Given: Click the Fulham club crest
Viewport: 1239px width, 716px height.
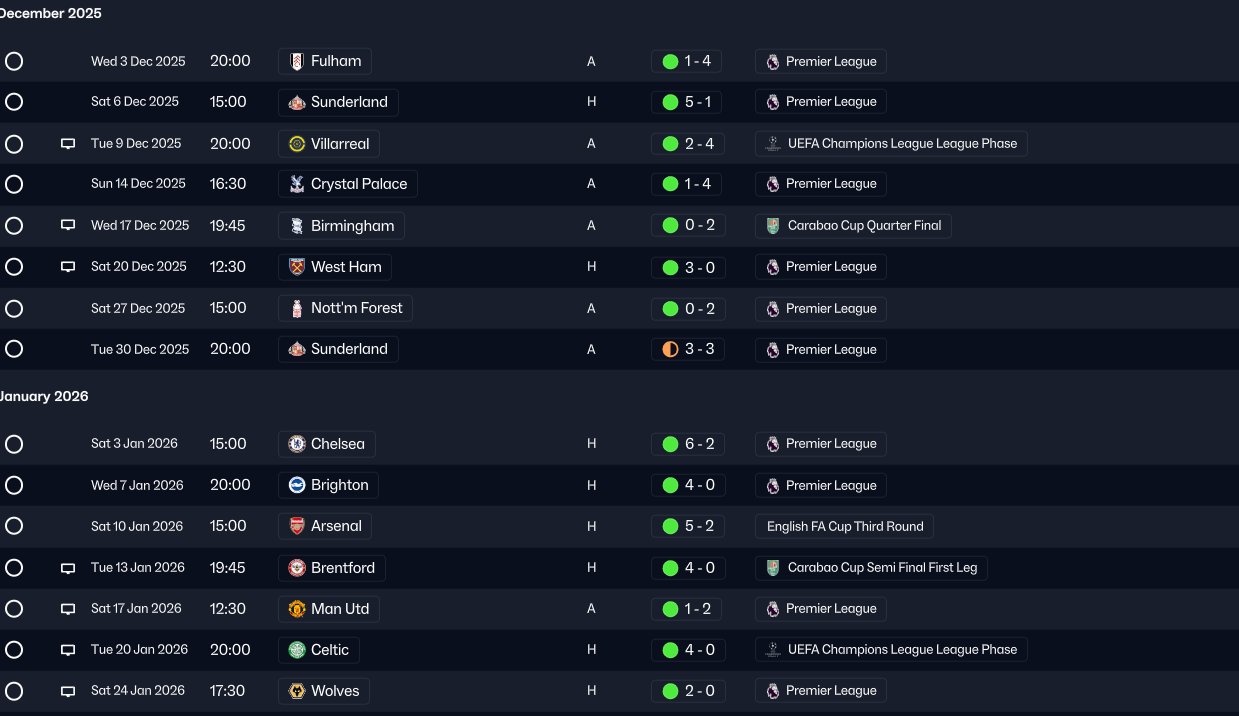Looking at the screenshot, I should pos(297,61).
